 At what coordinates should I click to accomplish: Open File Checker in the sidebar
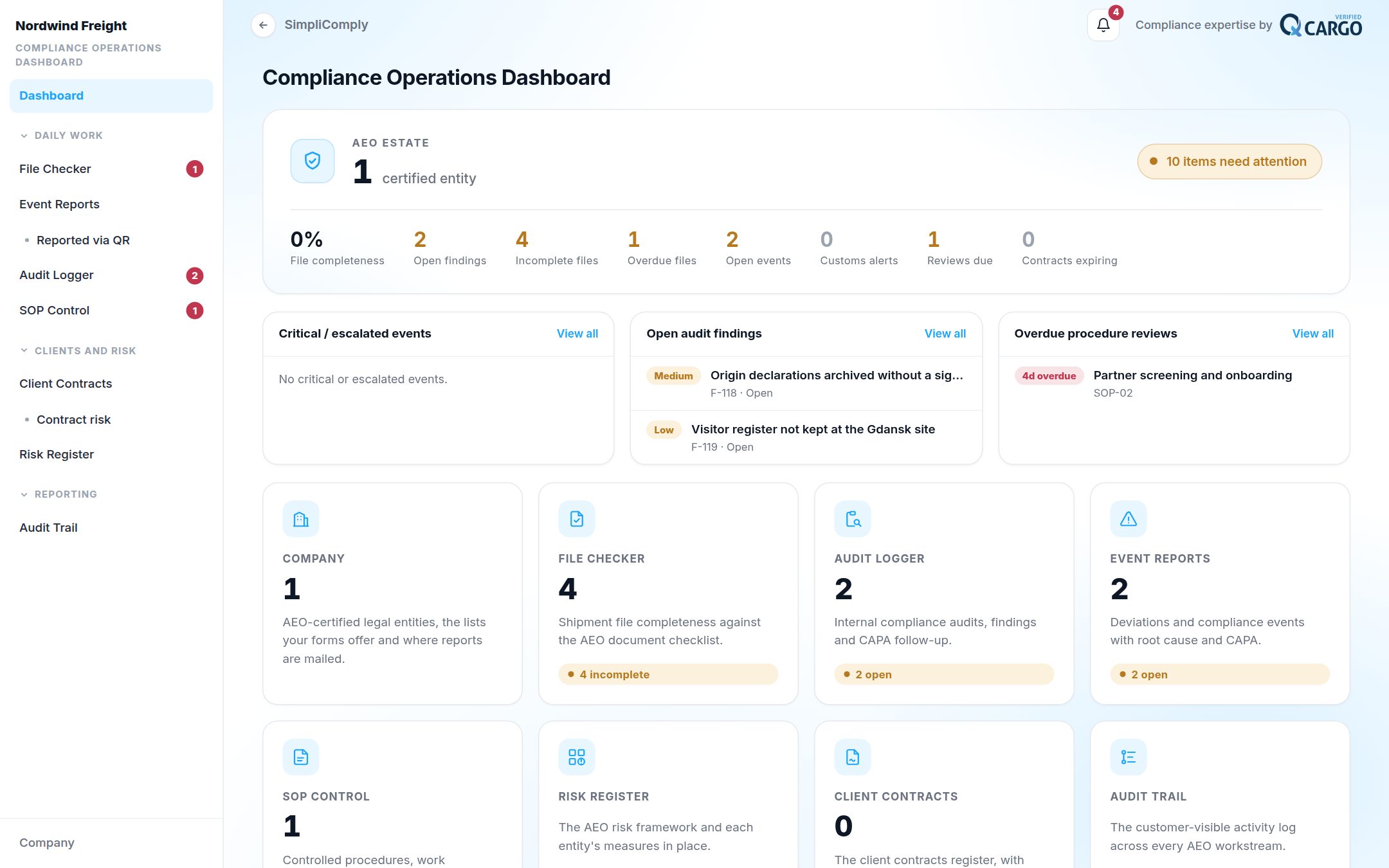tap(111, 169)
